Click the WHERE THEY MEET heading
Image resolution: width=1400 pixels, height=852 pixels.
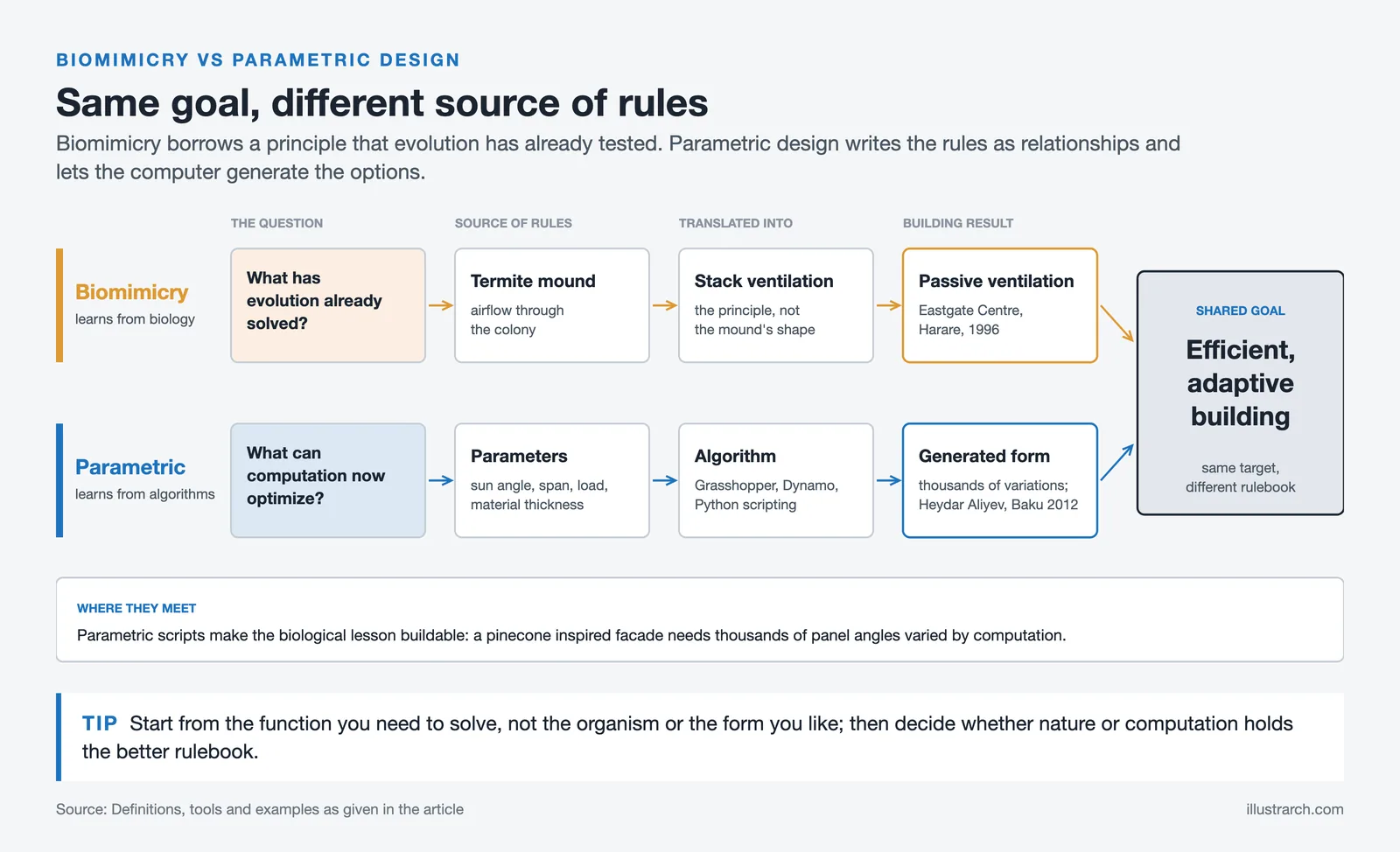coord(136,608)
